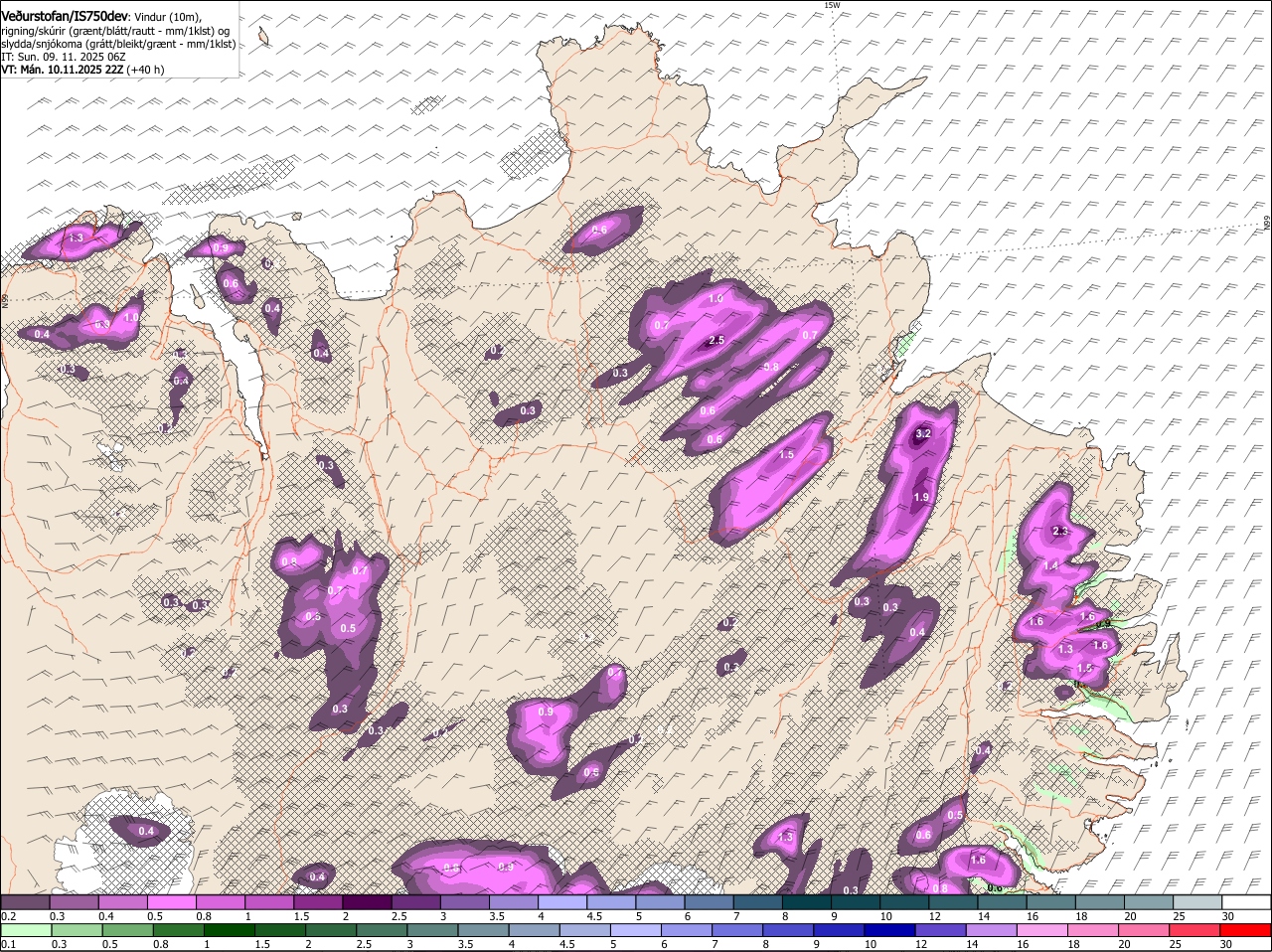The image size is (1272, 952).
Task: Click the snow scale swatch between 0.2 and 0.3
Action: [x=26, y=902]
